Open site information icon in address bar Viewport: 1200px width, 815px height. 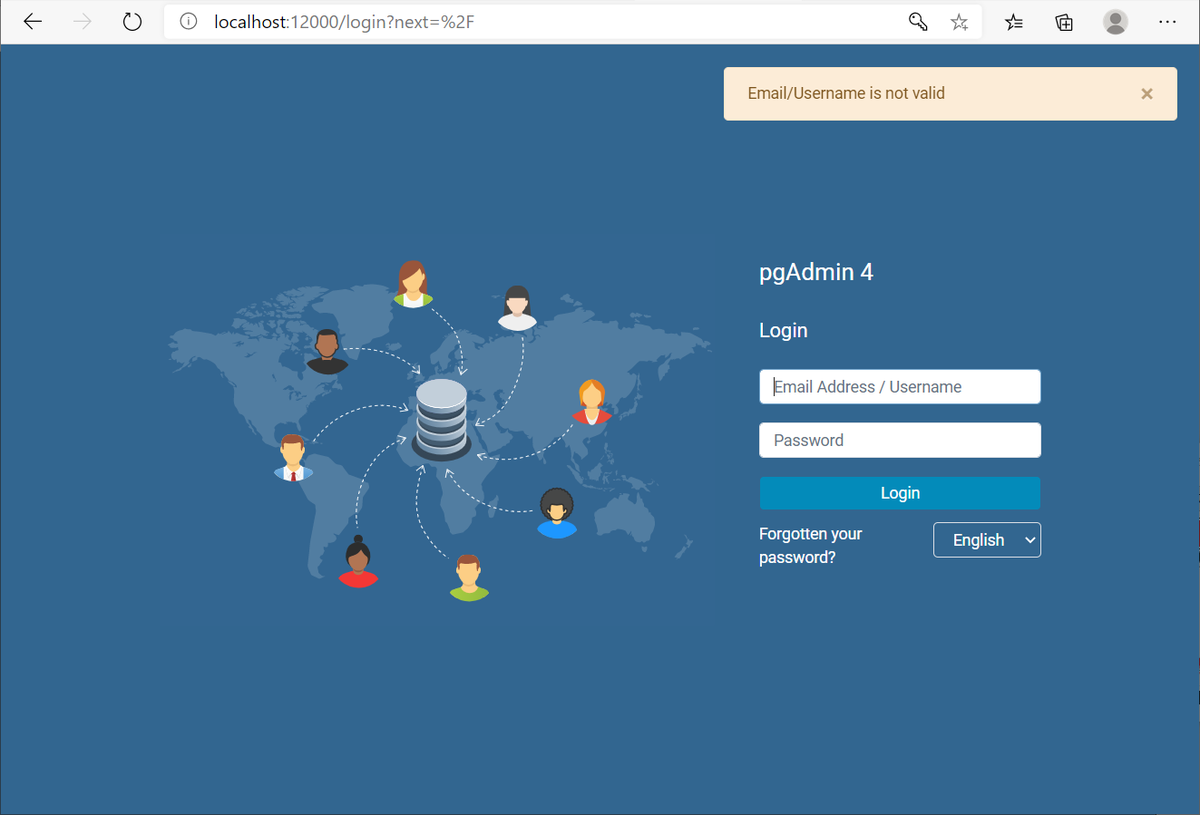188,22
